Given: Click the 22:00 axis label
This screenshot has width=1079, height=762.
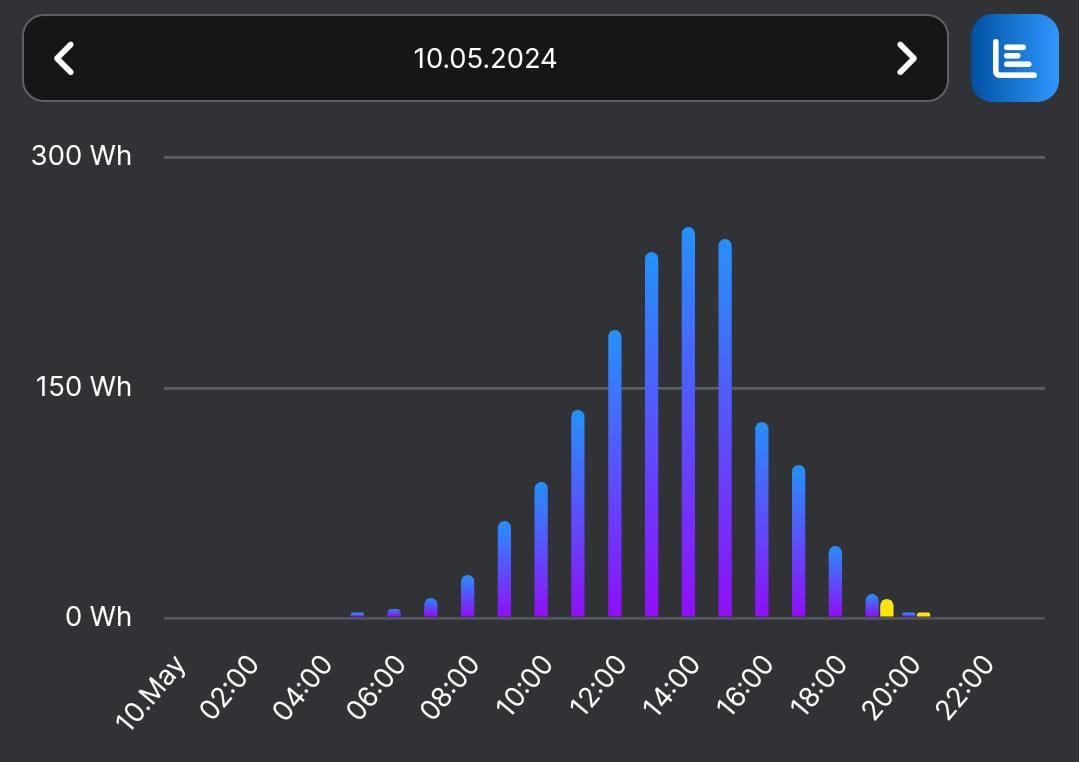Looking at the screenshot, I should (x=965, y=687).
